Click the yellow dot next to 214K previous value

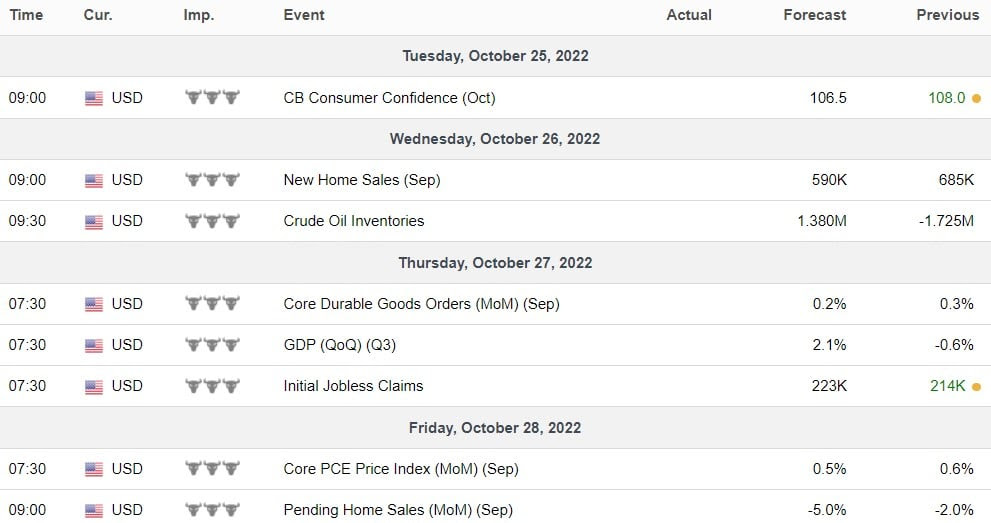(976, 387)
